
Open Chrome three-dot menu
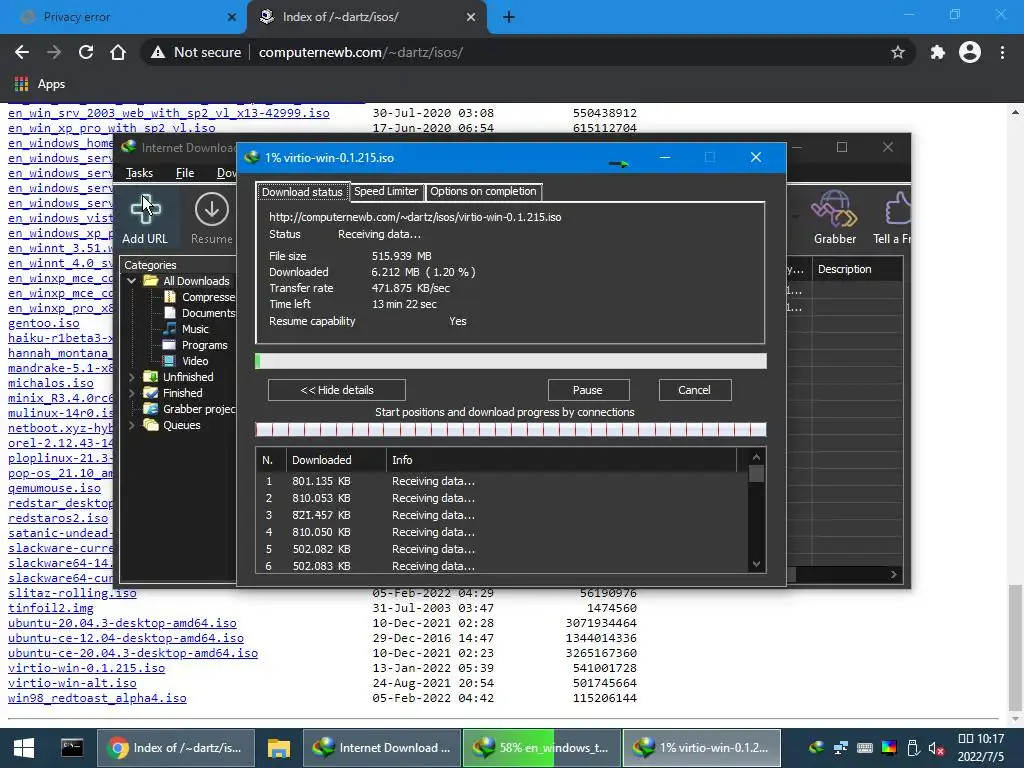pyautogui.click(x=1002, y=52)
